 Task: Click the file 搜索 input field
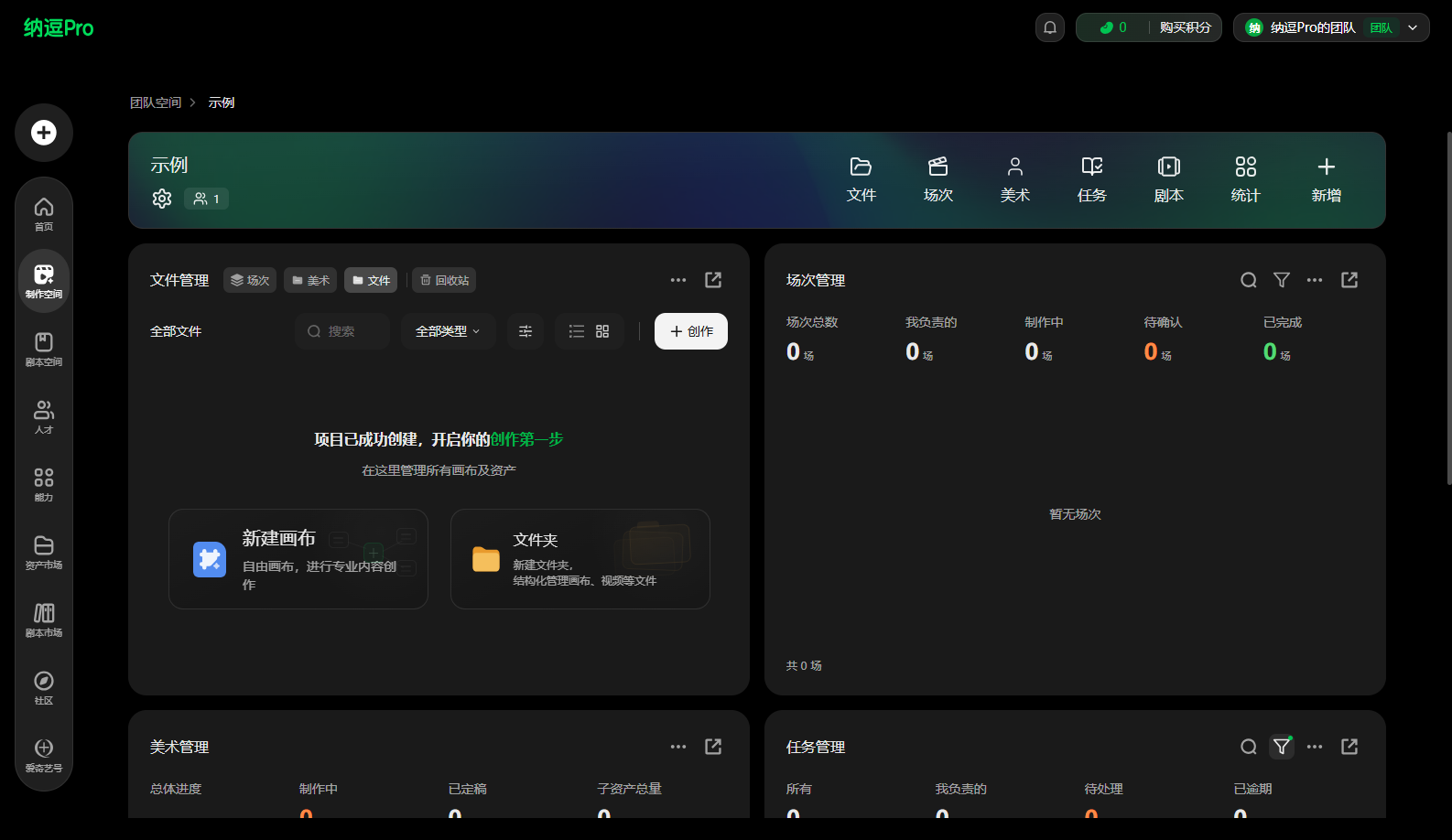point(342,331)
